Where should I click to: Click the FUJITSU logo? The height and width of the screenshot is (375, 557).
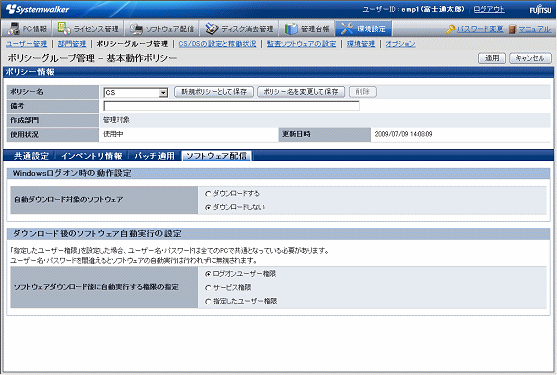pos(540,10)
